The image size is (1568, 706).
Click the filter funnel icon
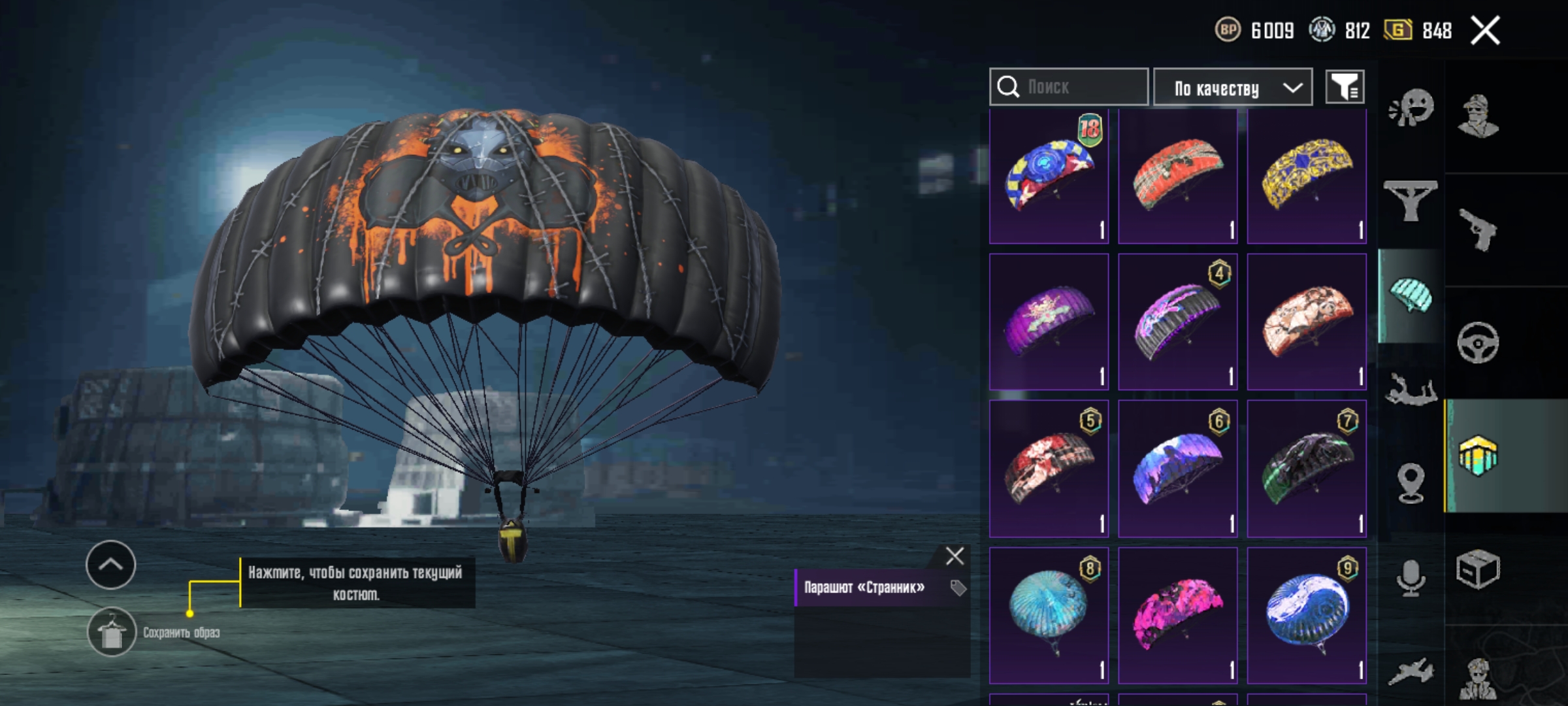click(1345, 86)
